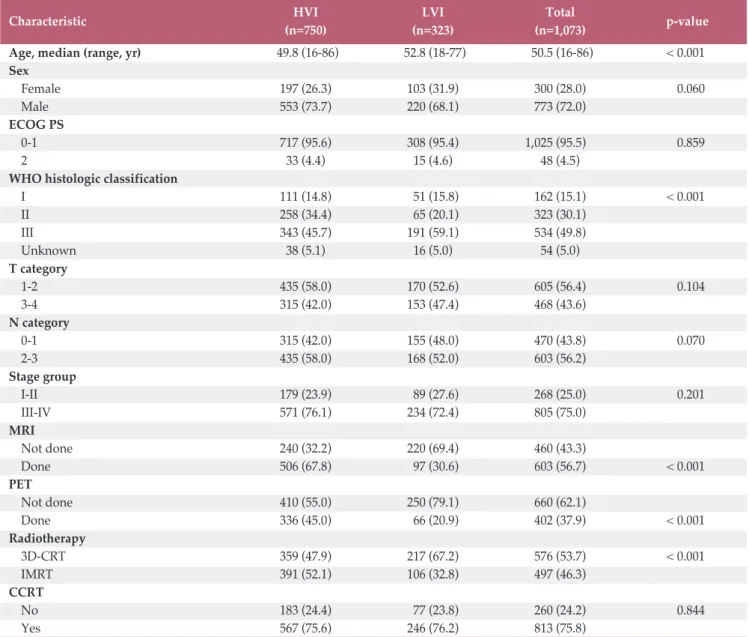Click the I-II row label
Viewport: 749px width, 637px height.
[x=29, y=394]
